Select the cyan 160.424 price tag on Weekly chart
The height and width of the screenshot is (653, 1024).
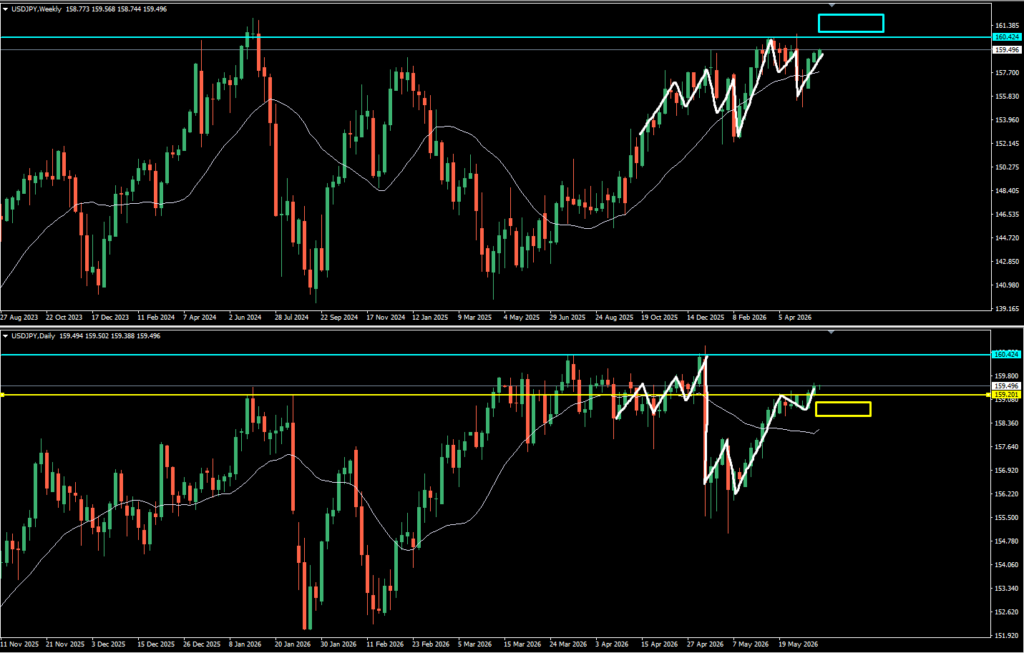(x=1007, y=37)
